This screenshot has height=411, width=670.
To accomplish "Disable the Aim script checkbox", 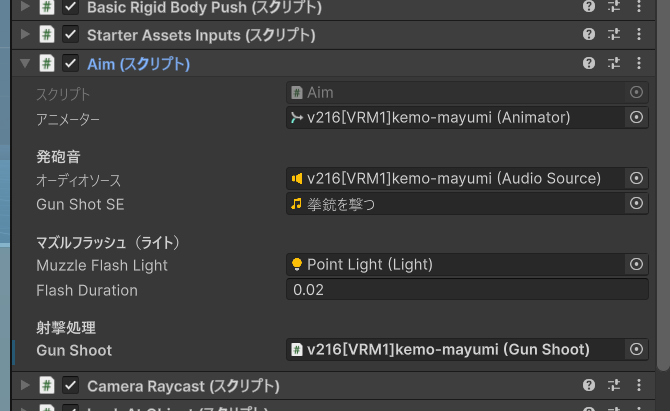I will [70, 63].
